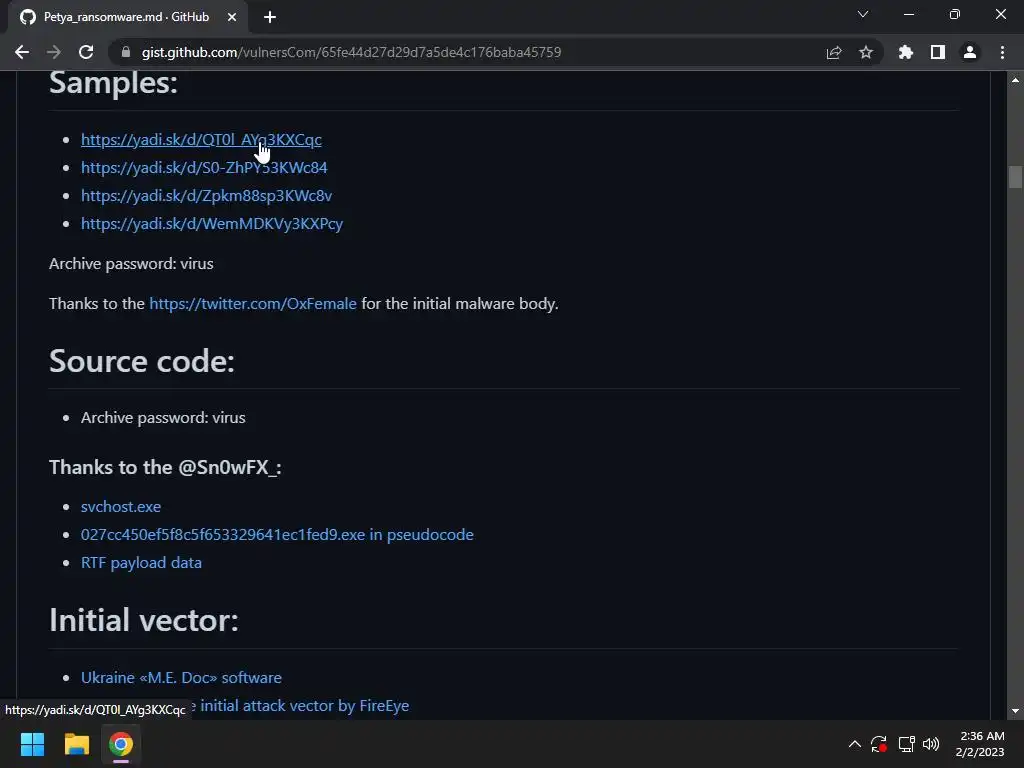Screen dimensions: 1024x768
Task: Share this page via share icon
Action: [x=834, y=52]
